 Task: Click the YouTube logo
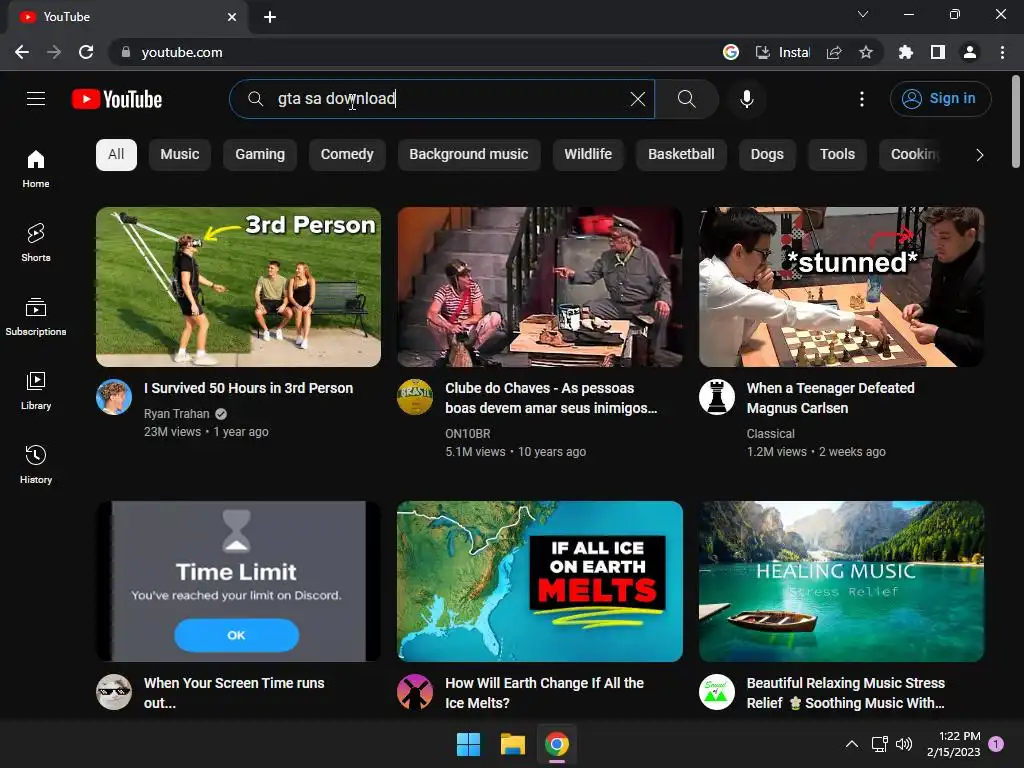(x=117, y=99)
